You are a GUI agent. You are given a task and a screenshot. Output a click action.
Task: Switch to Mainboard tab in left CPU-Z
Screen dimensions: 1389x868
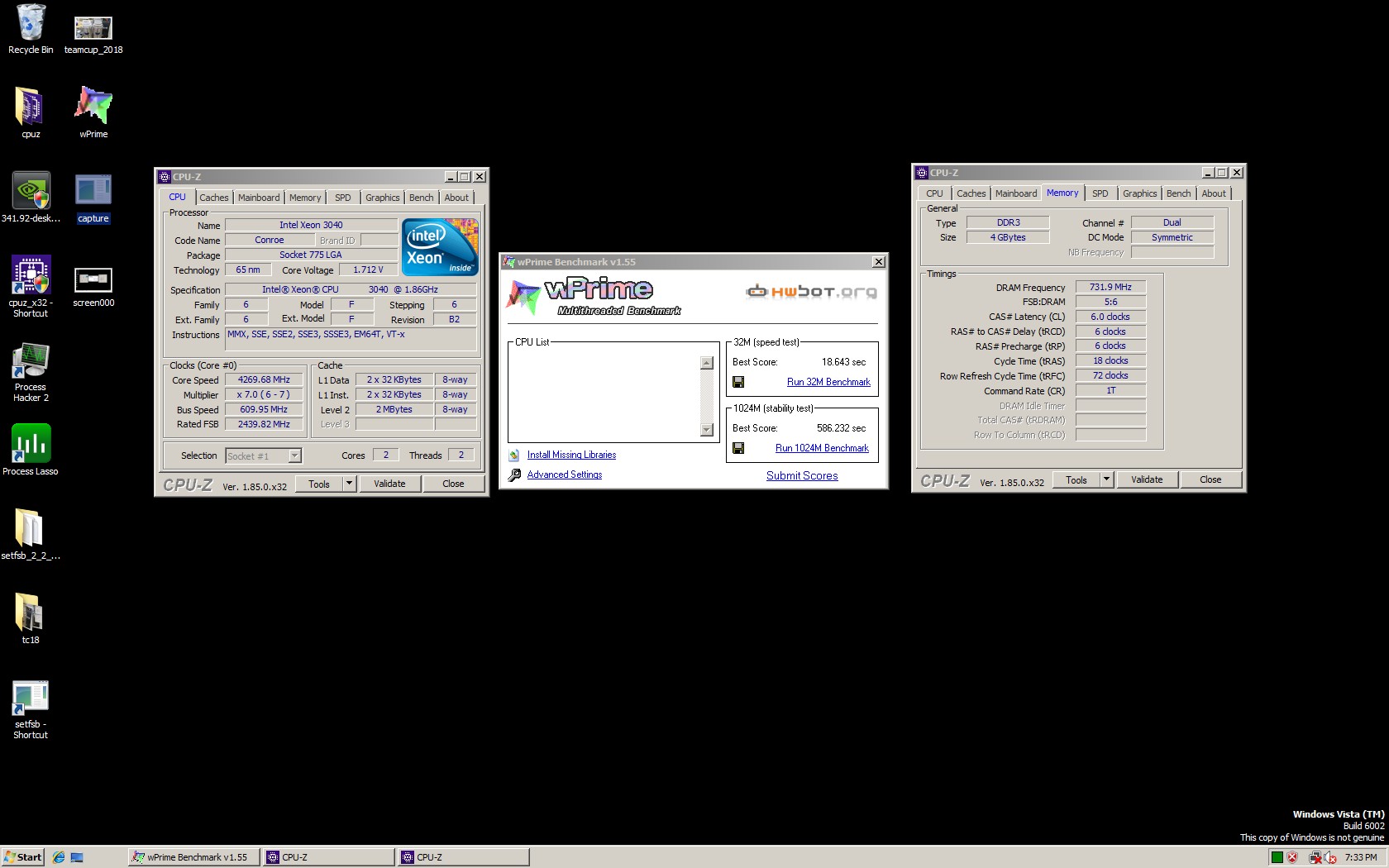pos(259,198)
